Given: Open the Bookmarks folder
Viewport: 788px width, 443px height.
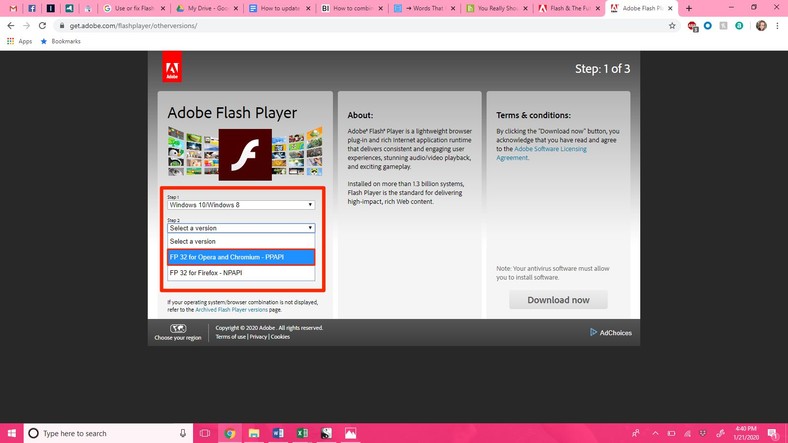Looking at the screenshot, I should point(60,41).
